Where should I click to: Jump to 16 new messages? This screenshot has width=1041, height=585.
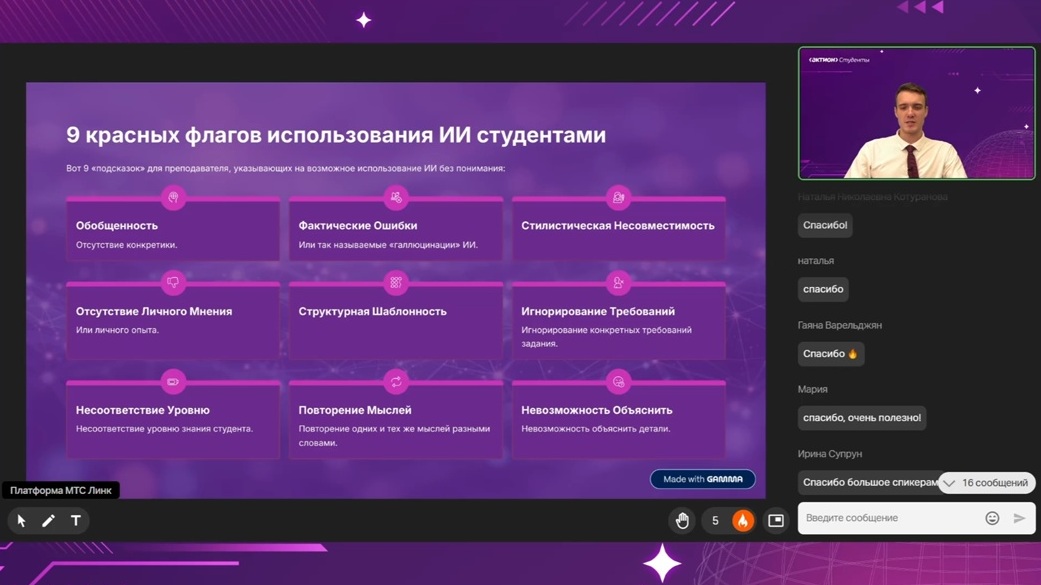click(986, 483)
